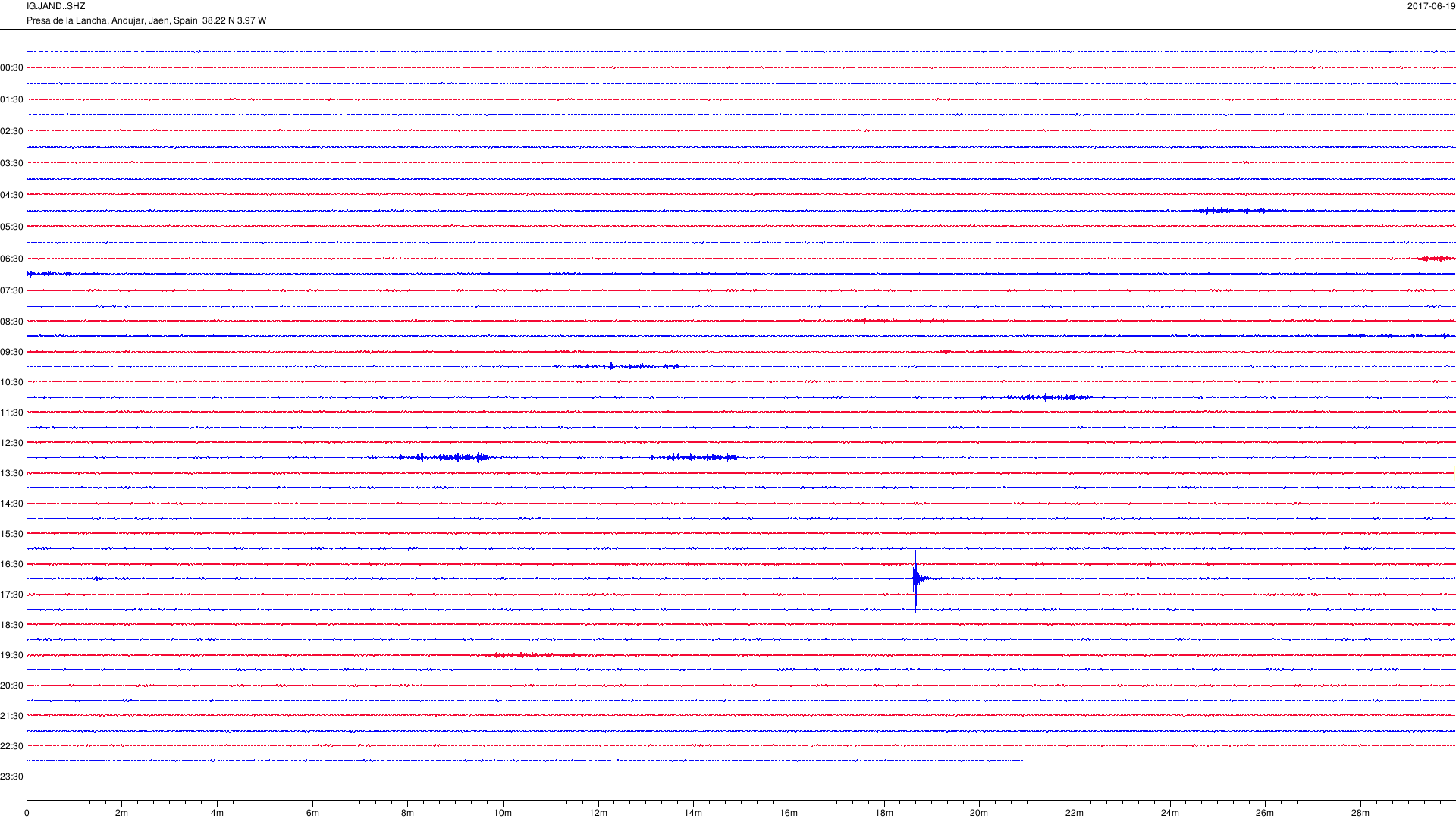Click the 20m axis tick label
1456x819 pixels.
coord(979,814)
